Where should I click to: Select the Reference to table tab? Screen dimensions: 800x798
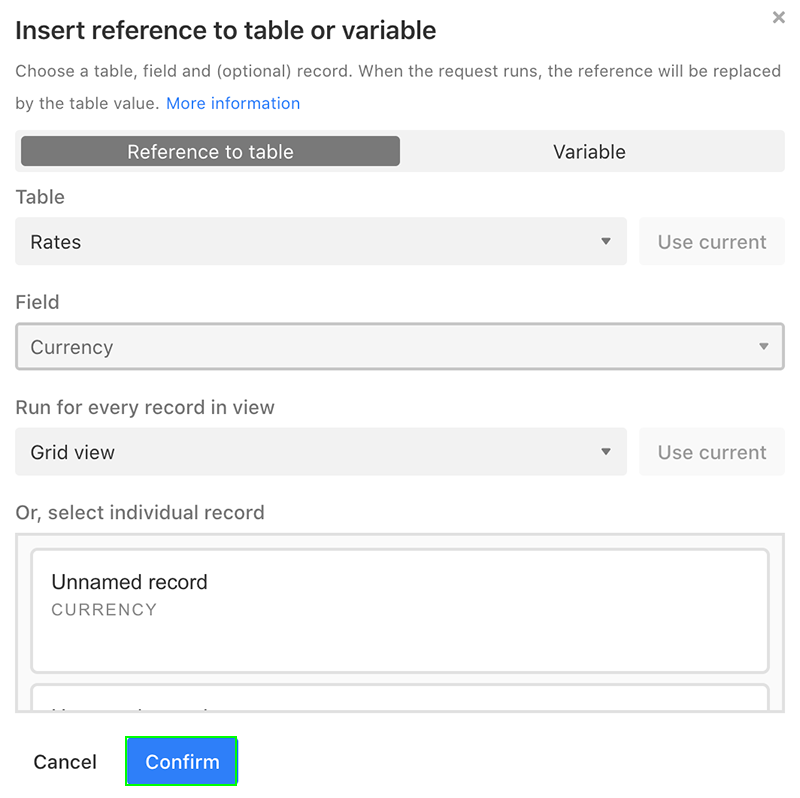tap(210, 151)
